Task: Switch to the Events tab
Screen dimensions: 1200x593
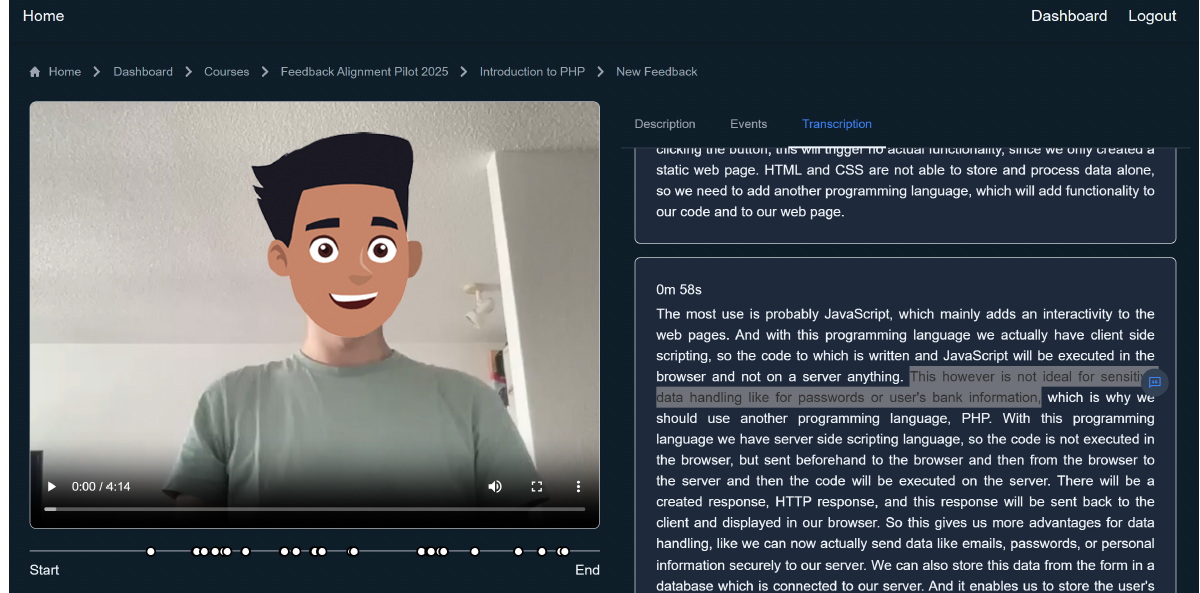Action: click(x=748, y=124)
